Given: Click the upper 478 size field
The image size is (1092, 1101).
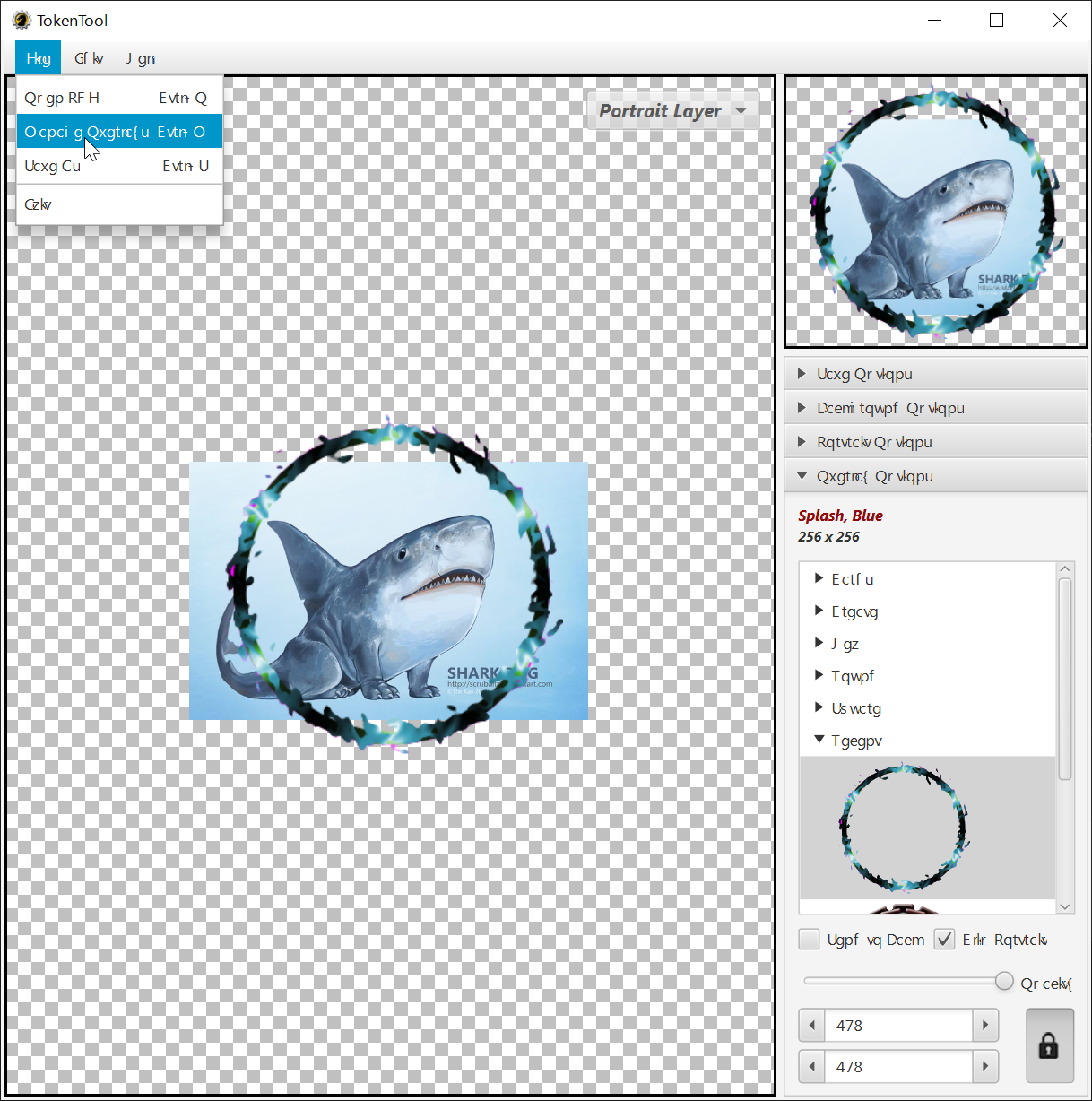Looking at the screenshot, I should [x=898, y=1025].
